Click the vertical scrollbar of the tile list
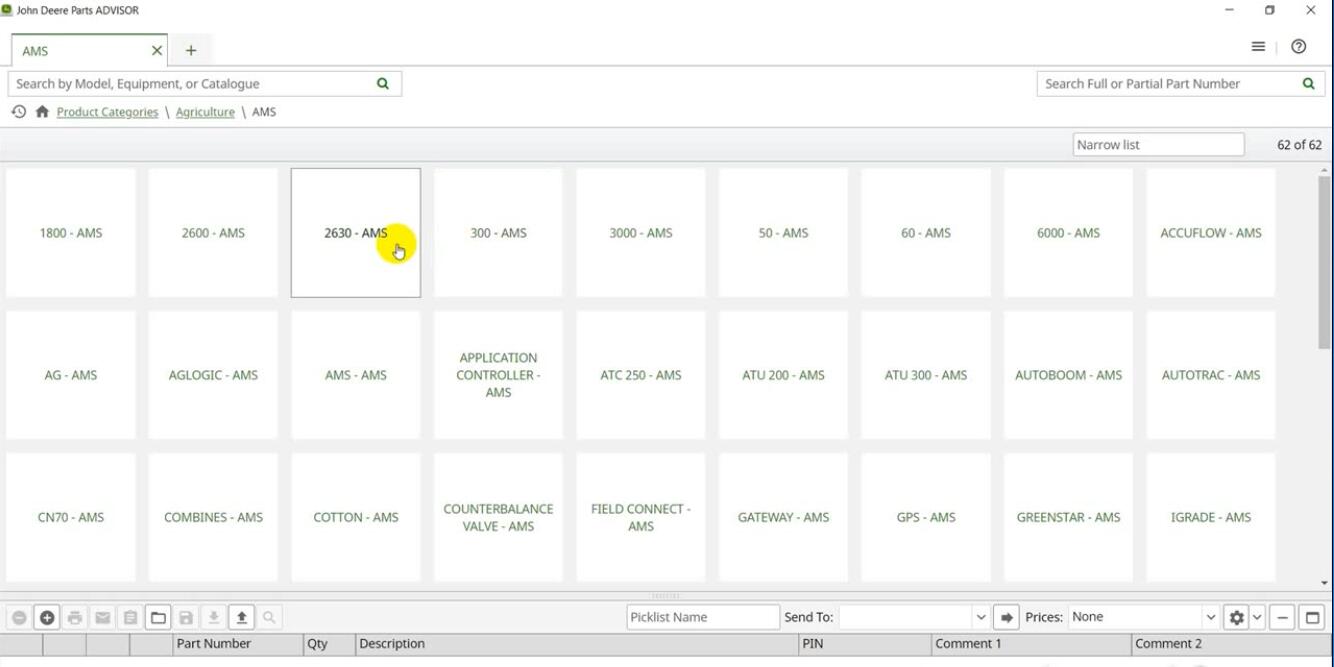Viewport: 1334px width, 667px height. tap(1325, 262)
